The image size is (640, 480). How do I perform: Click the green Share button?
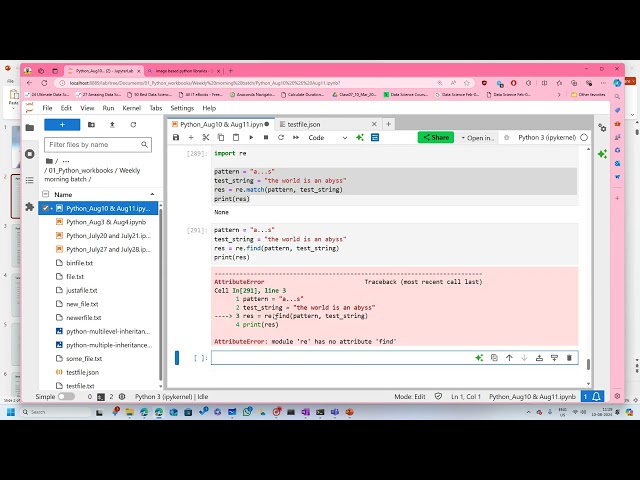(x=436, y=138)
